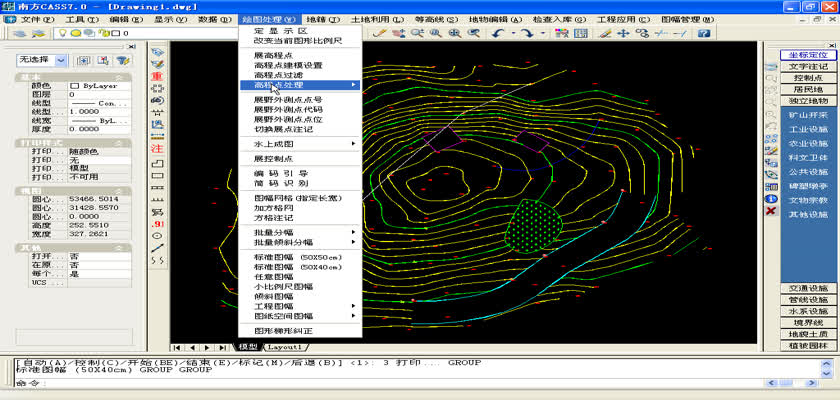The height and width of the screenshot is (400, 840).
Task: Click the 坐标定位 button
Action: [x=808, y=55]
